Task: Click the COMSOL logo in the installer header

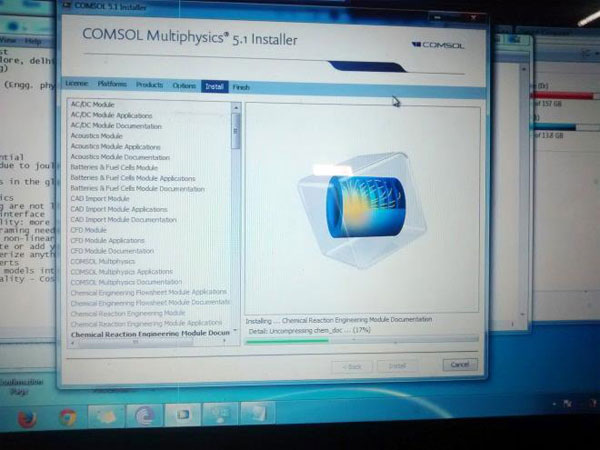Action: click(438, 45)
